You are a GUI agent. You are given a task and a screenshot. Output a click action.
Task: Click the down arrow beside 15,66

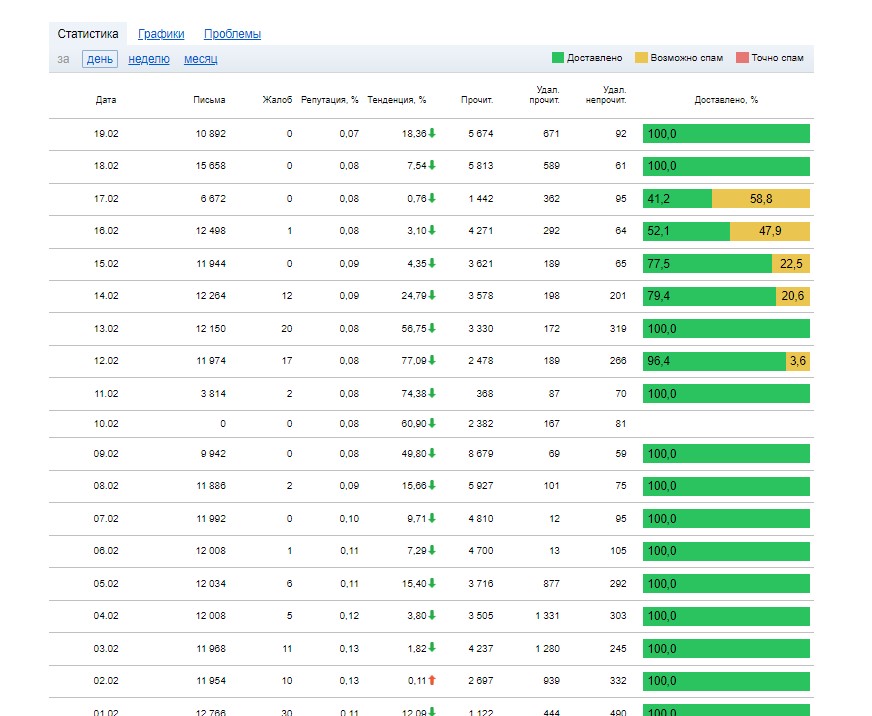(x=432, y=486)
